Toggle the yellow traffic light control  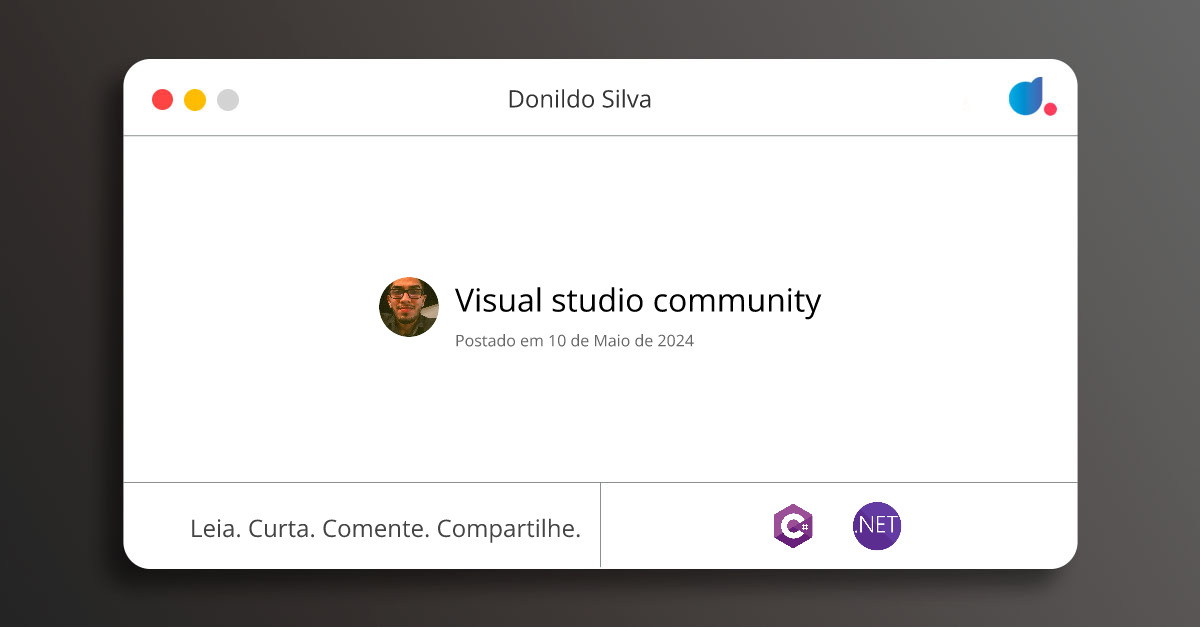195,99
